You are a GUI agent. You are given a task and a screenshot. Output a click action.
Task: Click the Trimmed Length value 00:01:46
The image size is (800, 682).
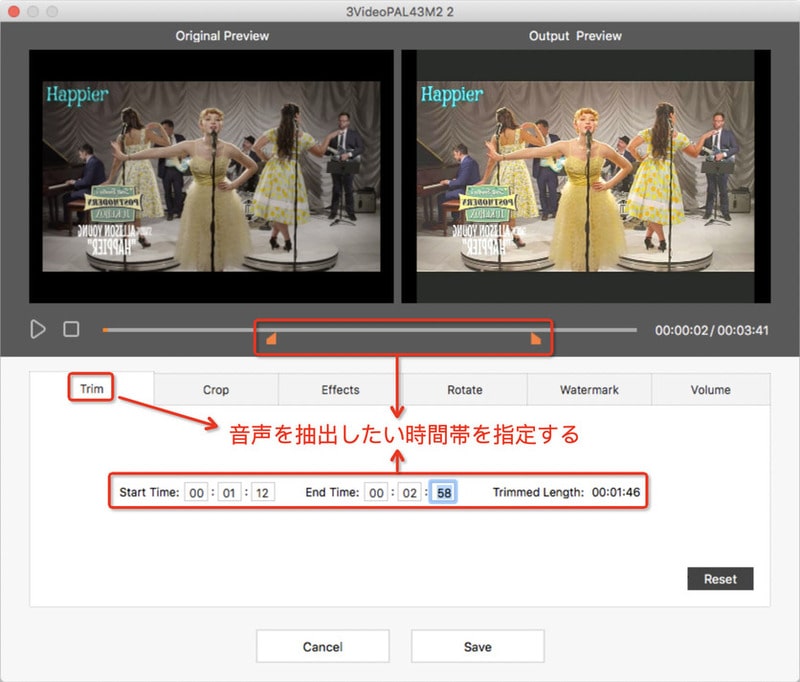pyautogui.click(x=616, y=492)
